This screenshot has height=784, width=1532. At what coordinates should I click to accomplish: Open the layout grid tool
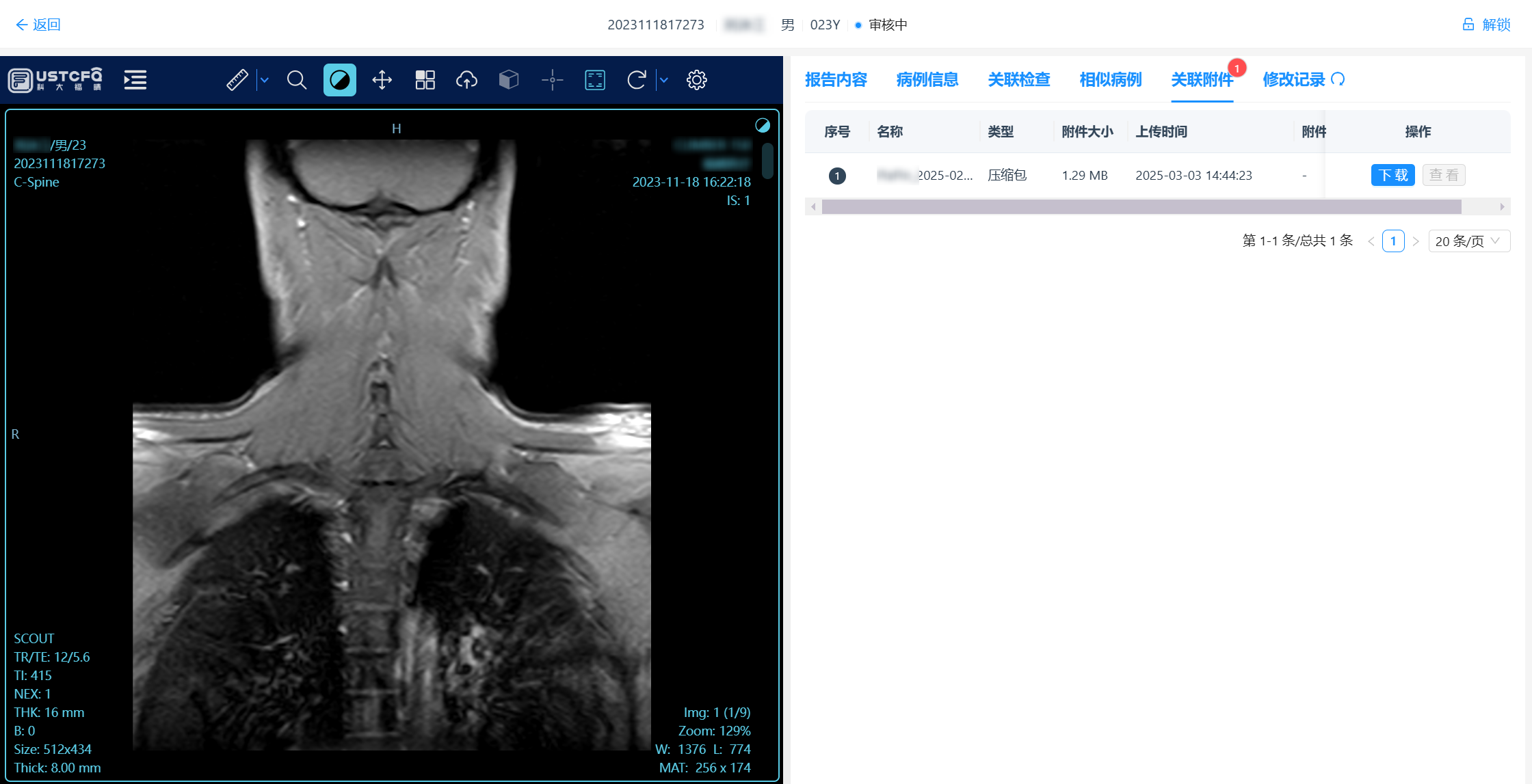425,80
